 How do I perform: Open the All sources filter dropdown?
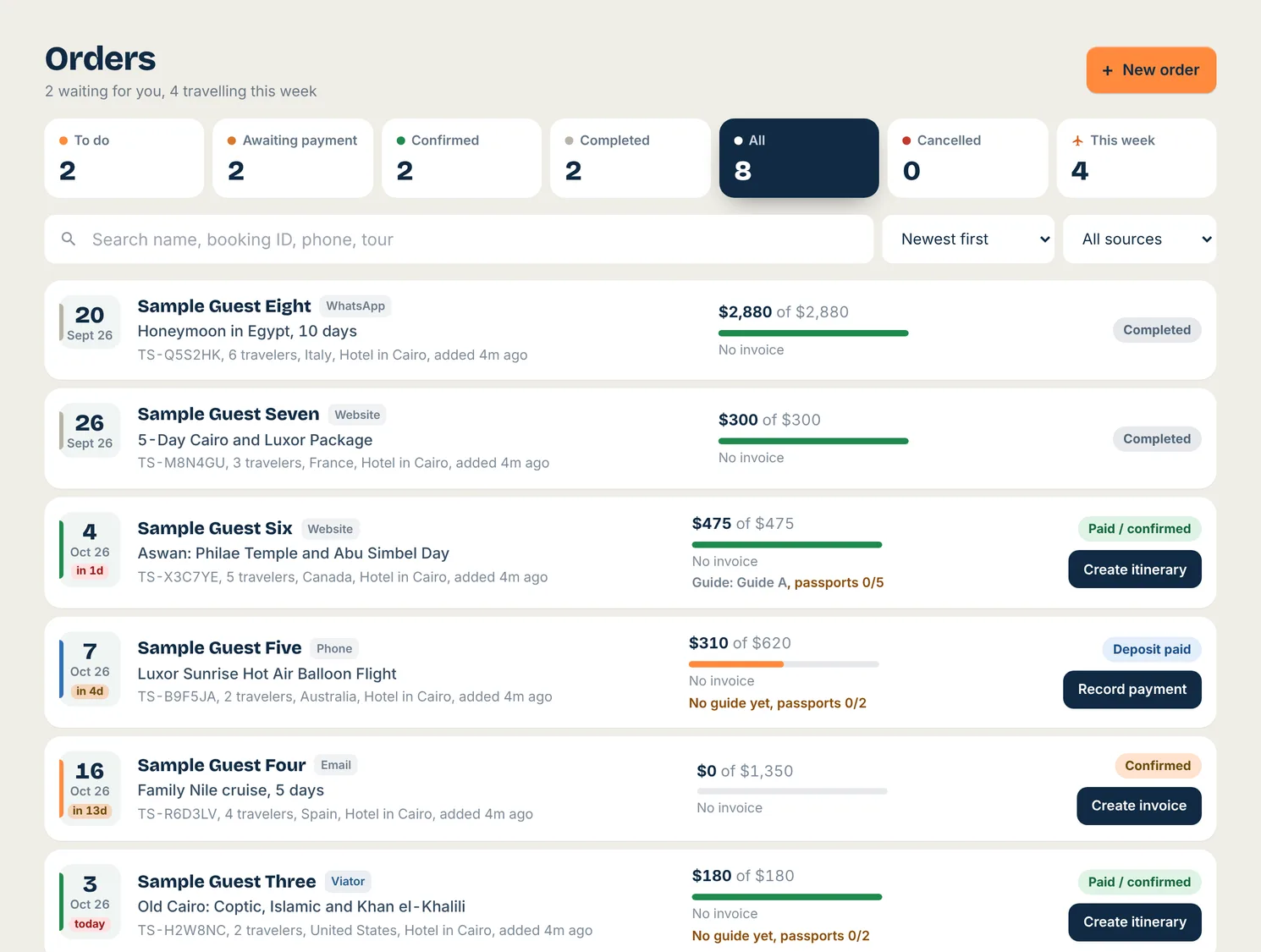[1139, 239]
